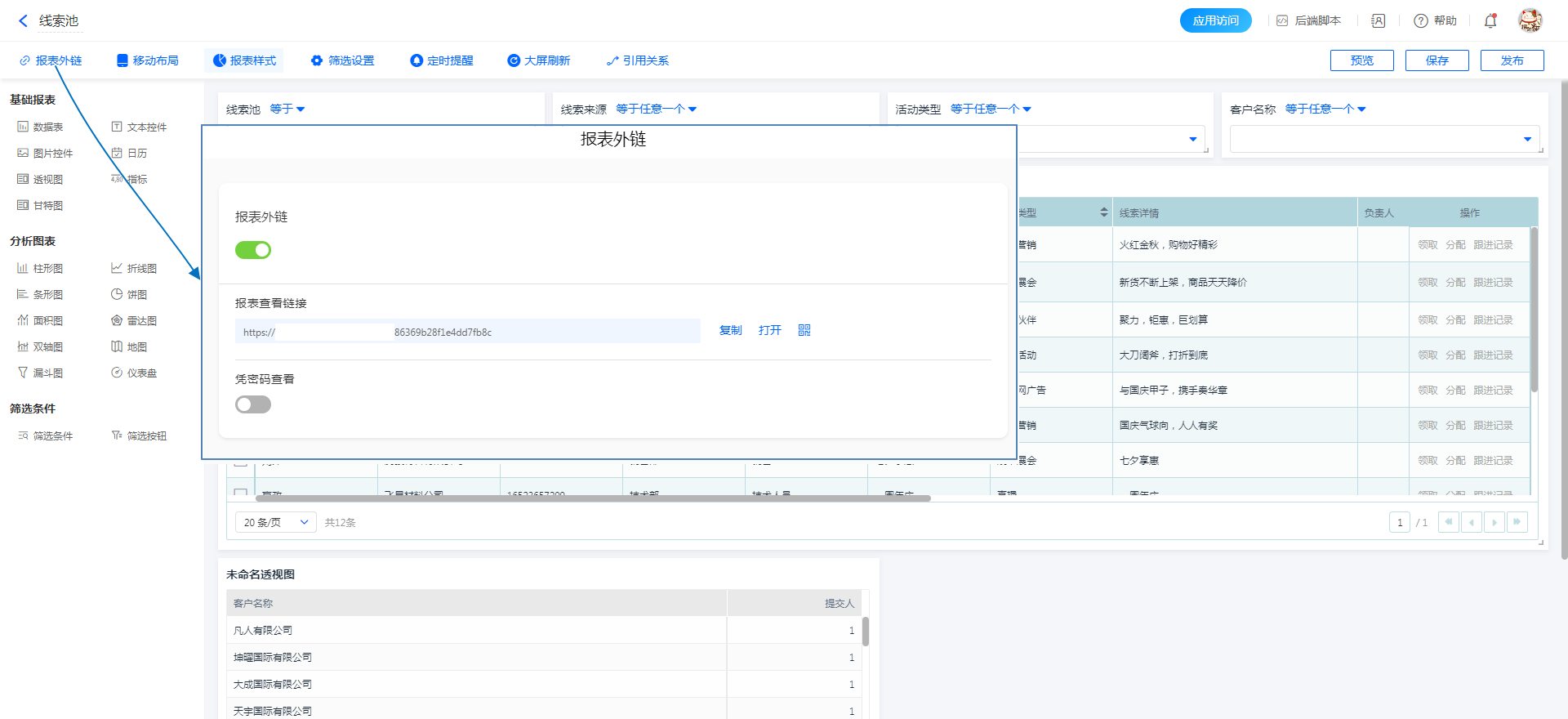The image size is (1568, 719).
Task: Open the 20 条/页 page size dropdown
Action: pos(275,522)
